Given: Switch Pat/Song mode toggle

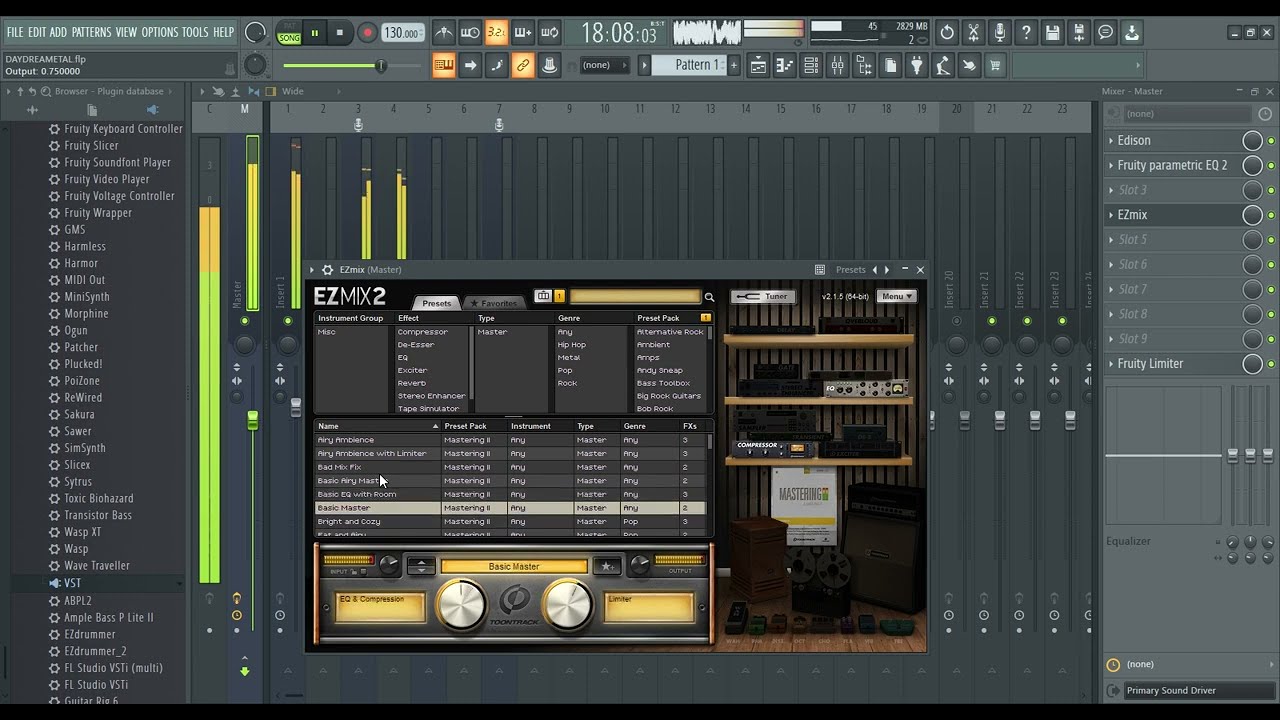Looking at the screenshot, I should (x=289, y=33).
